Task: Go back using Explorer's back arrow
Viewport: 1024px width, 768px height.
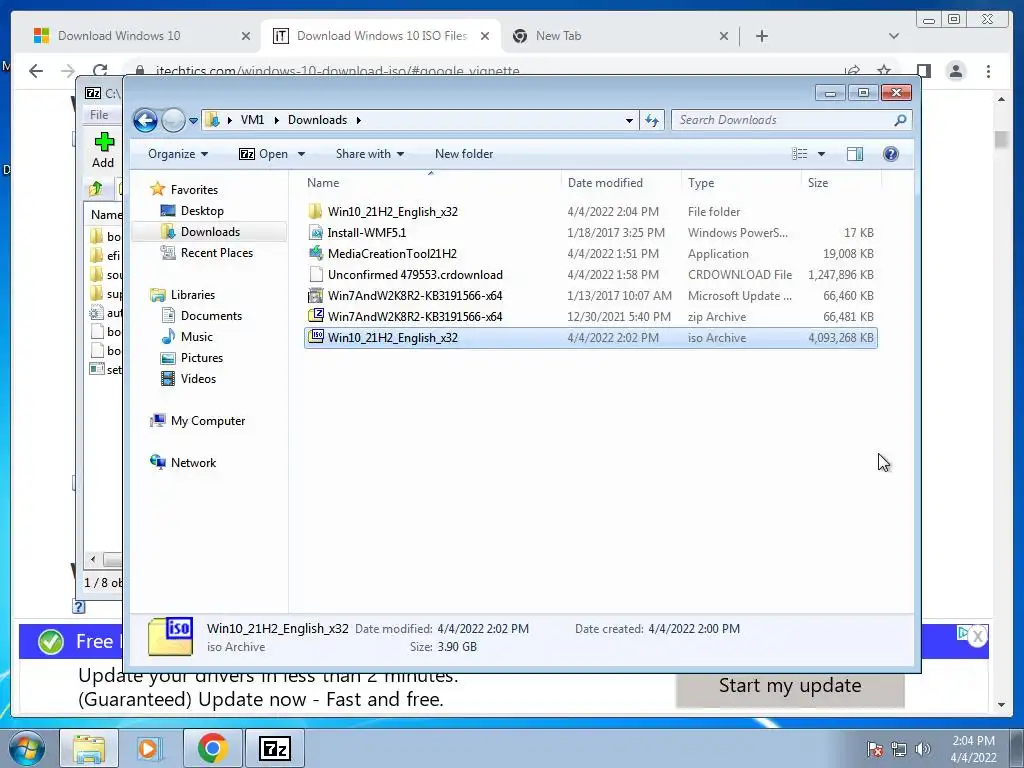Action: pyautogui.click(x=145, y=120)
